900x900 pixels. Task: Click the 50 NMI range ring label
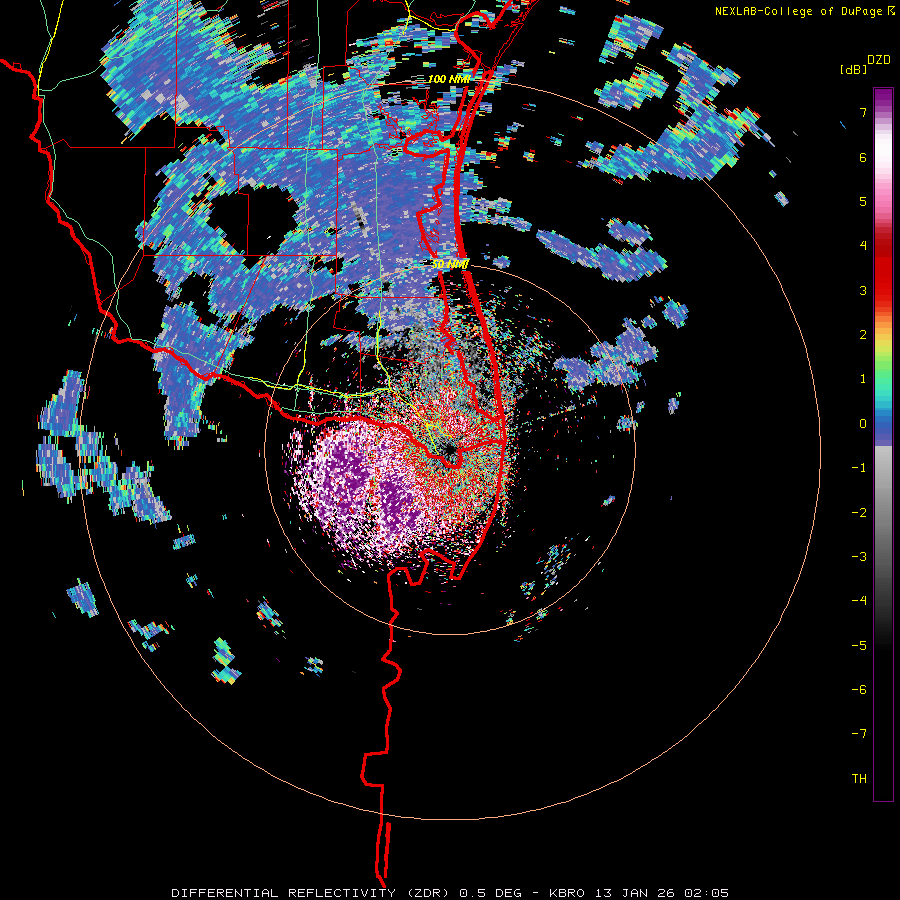click(x=450, y=264)
